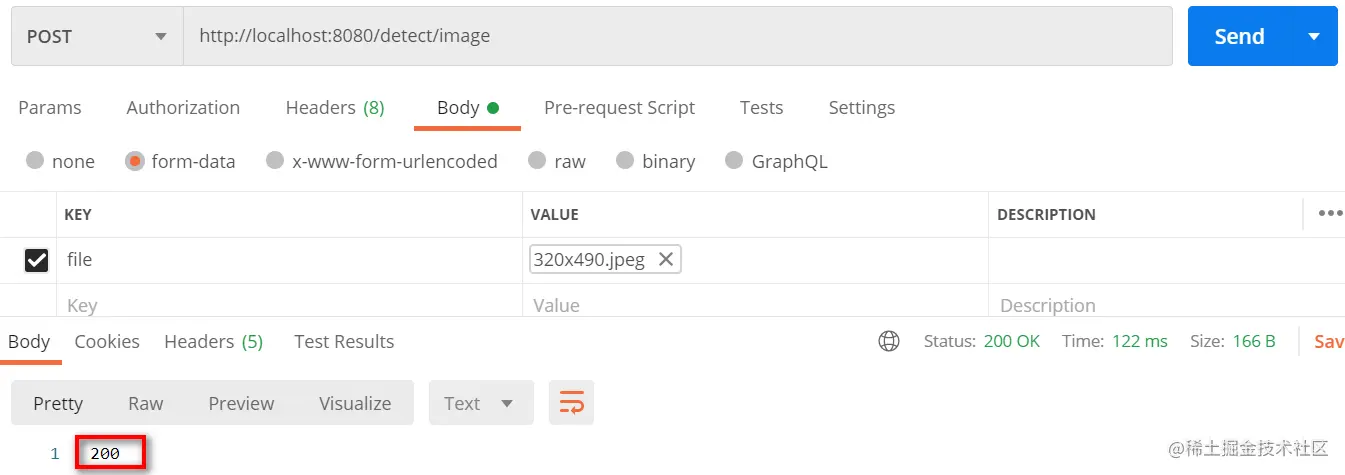Open the POST method dropdown
The width and height of the screenshot is (1345, 475).
pyautogui.click(x=97, y=37)
